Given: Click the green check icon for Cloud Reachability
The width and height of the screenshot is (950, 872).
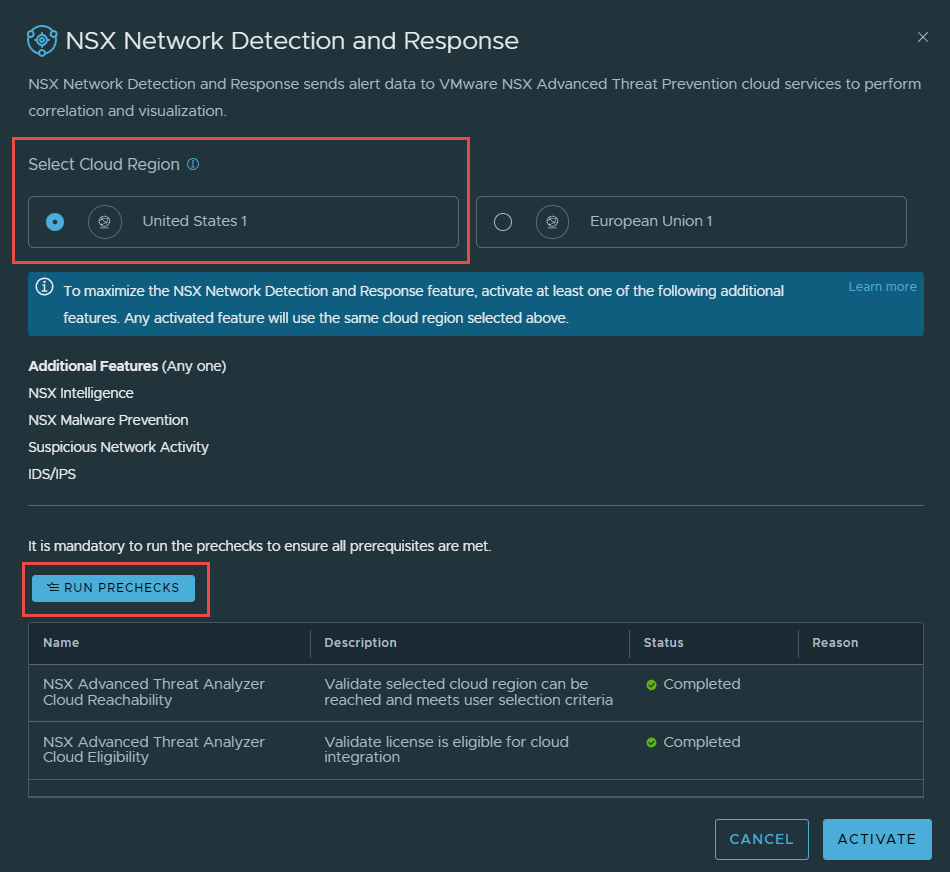Looking at the screenshot, I should [651, 685].
